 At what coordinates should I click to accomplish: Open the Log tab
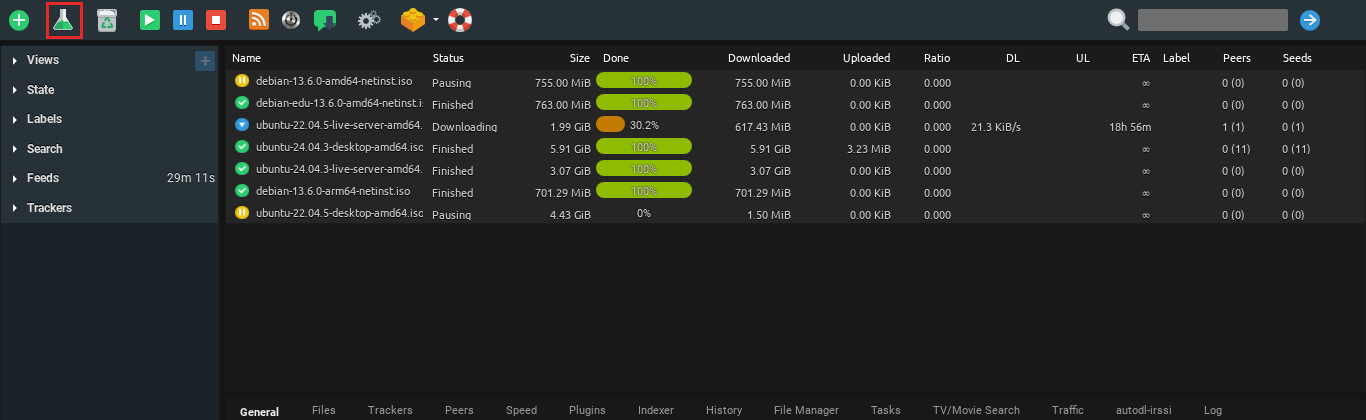coord(1212,411)
